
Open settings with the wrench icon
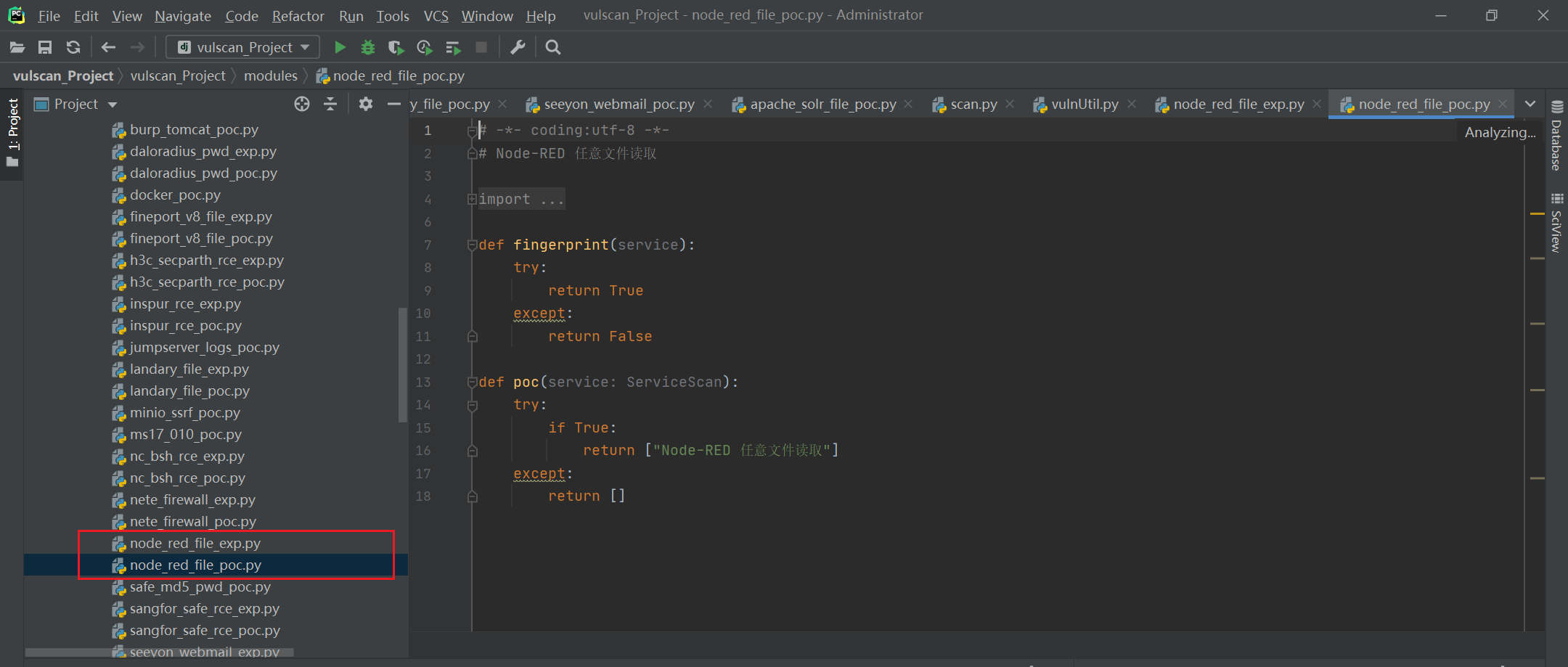518,48
